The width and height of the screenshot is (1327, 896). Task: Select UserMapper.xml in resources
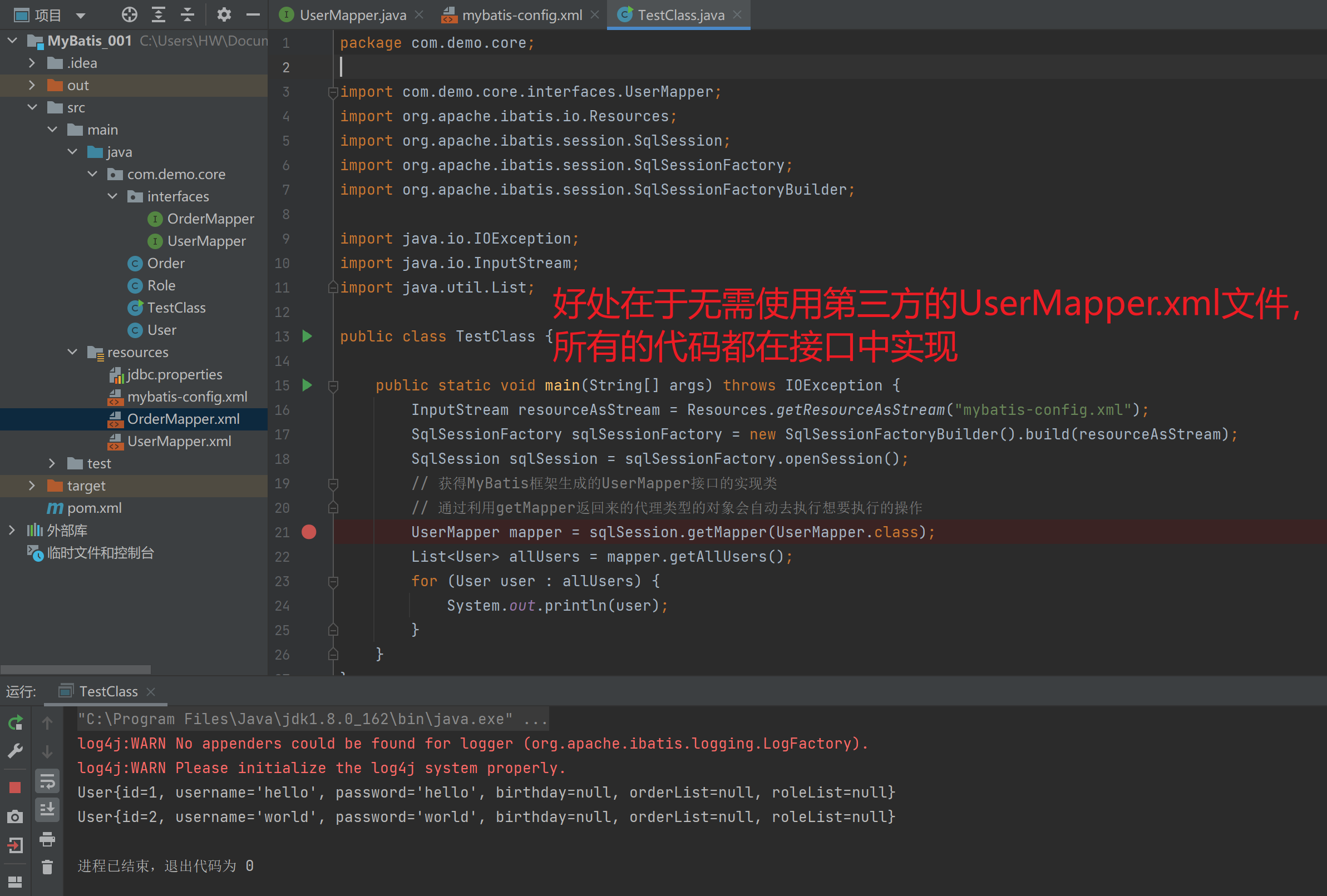point(179,441)
